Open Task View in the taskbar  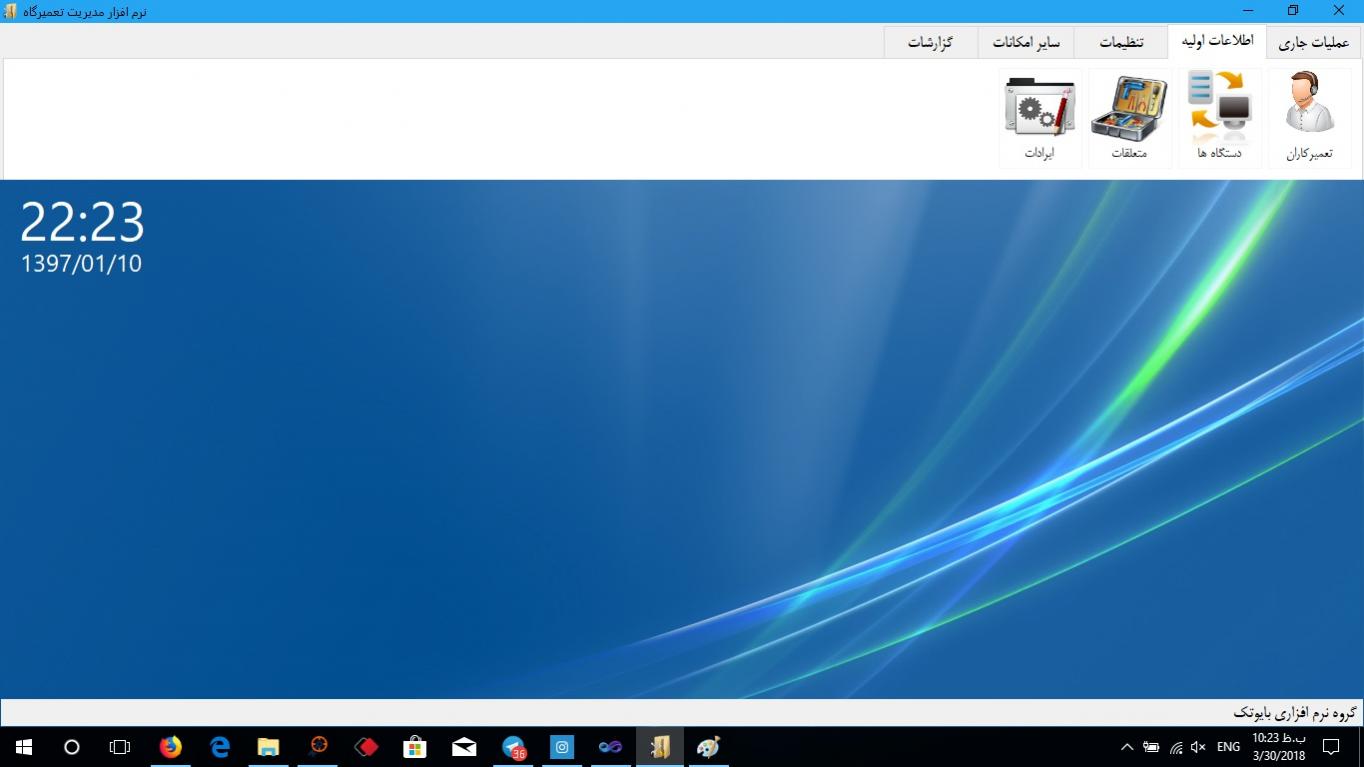120,747
